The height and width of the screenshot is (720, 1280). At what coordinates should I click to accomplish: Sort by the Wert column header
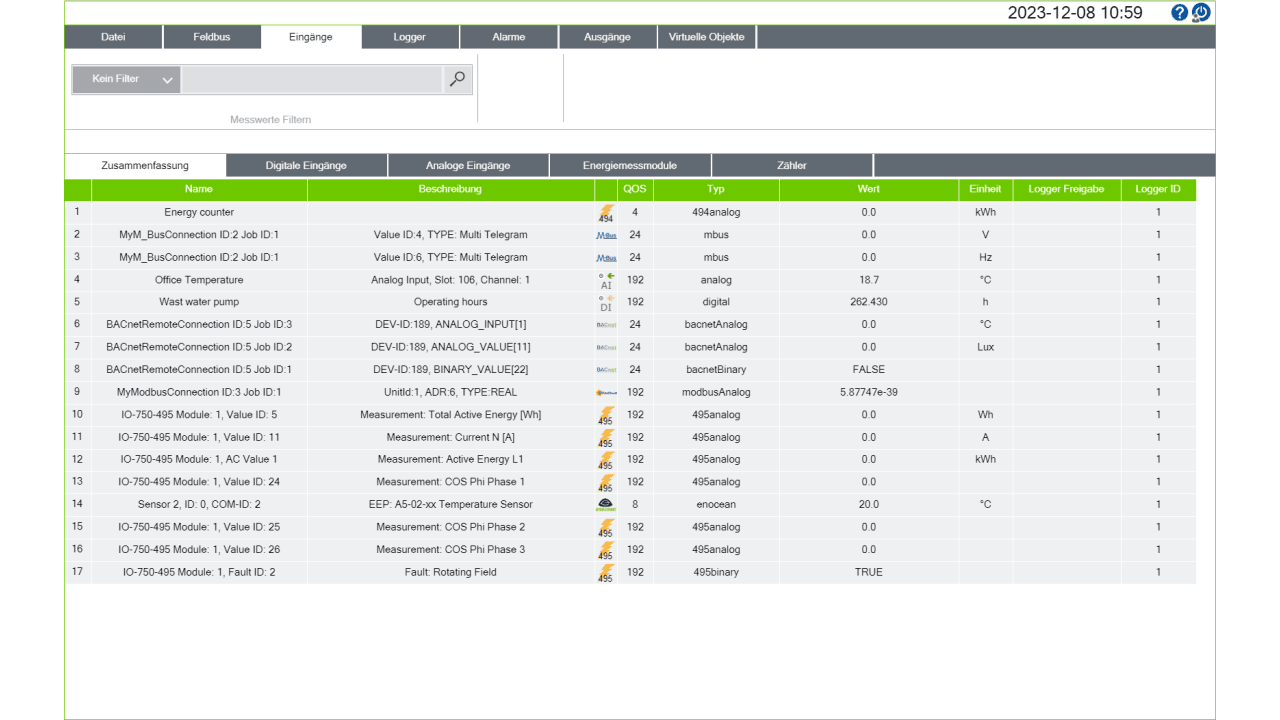(868, 189)
